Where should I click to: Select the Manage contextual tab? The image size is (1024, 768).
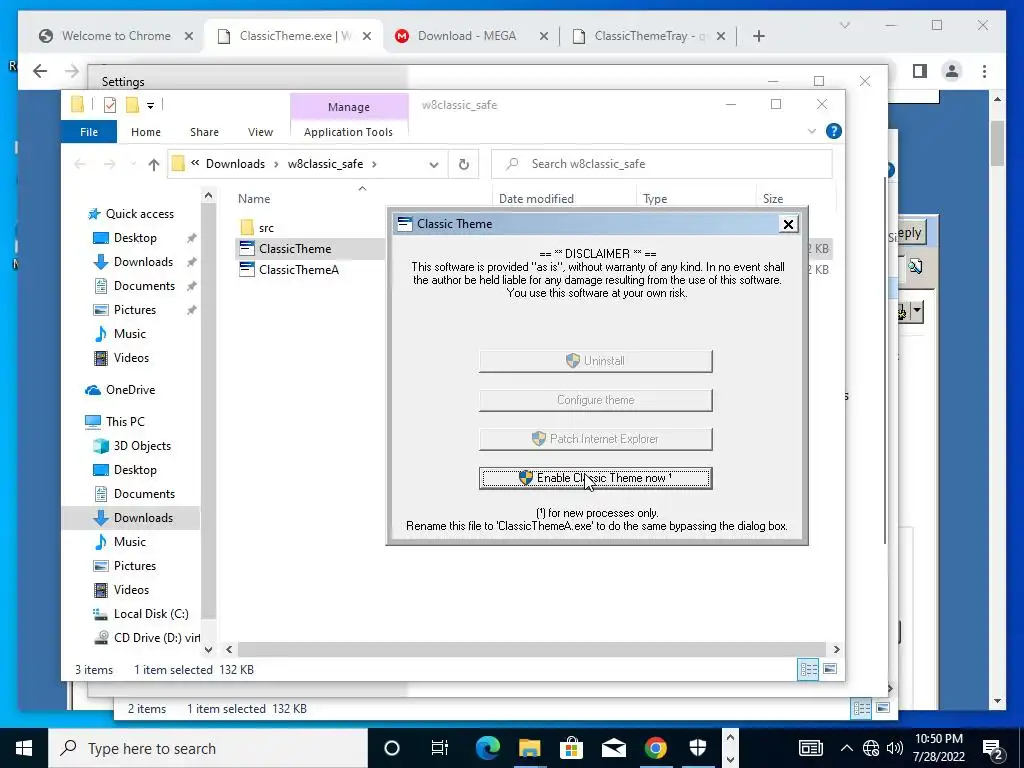(x=349, y=106)
